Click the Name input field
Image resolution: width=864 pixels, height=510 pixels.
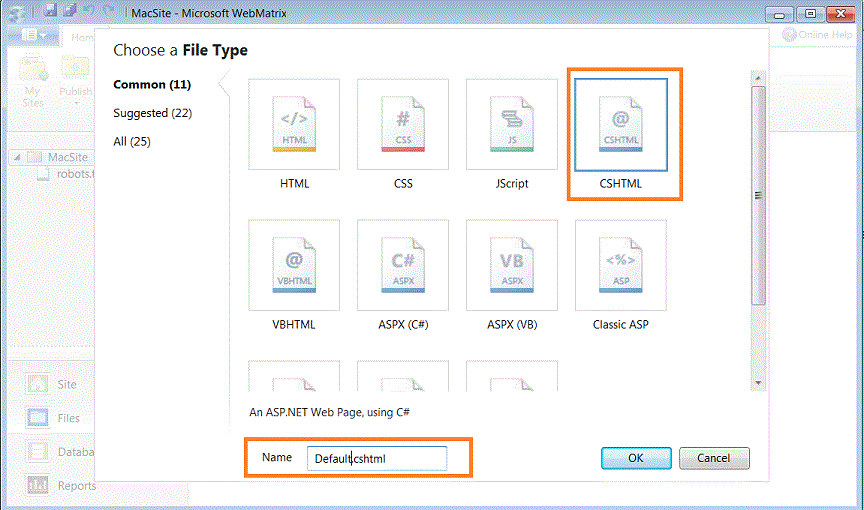(x=377, y=458)
